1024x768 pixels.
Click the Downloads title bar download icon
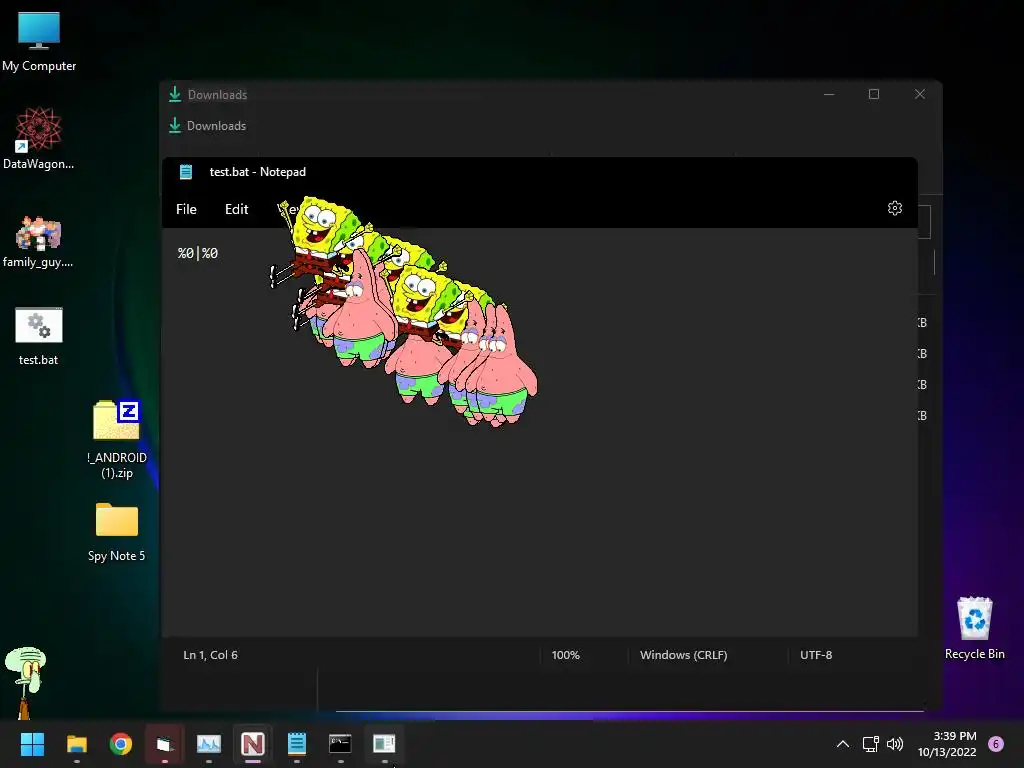175,94
